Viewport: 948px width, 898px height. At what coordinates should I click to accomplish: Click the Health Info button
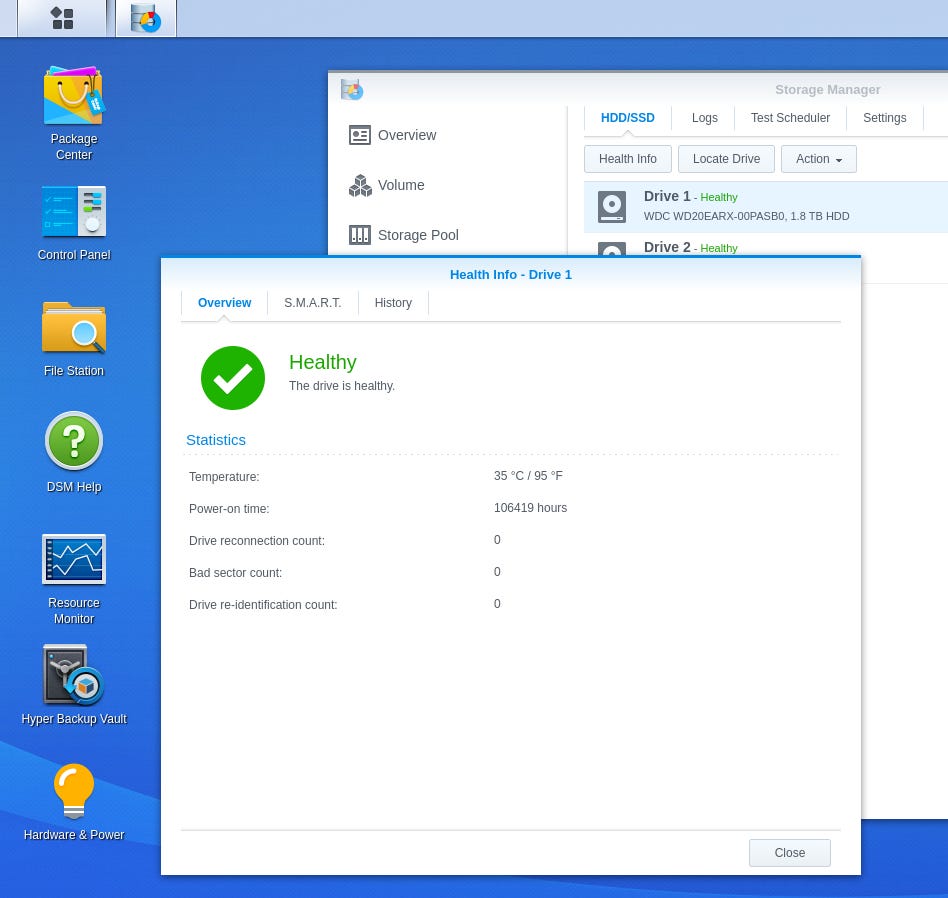click(628, 159)
